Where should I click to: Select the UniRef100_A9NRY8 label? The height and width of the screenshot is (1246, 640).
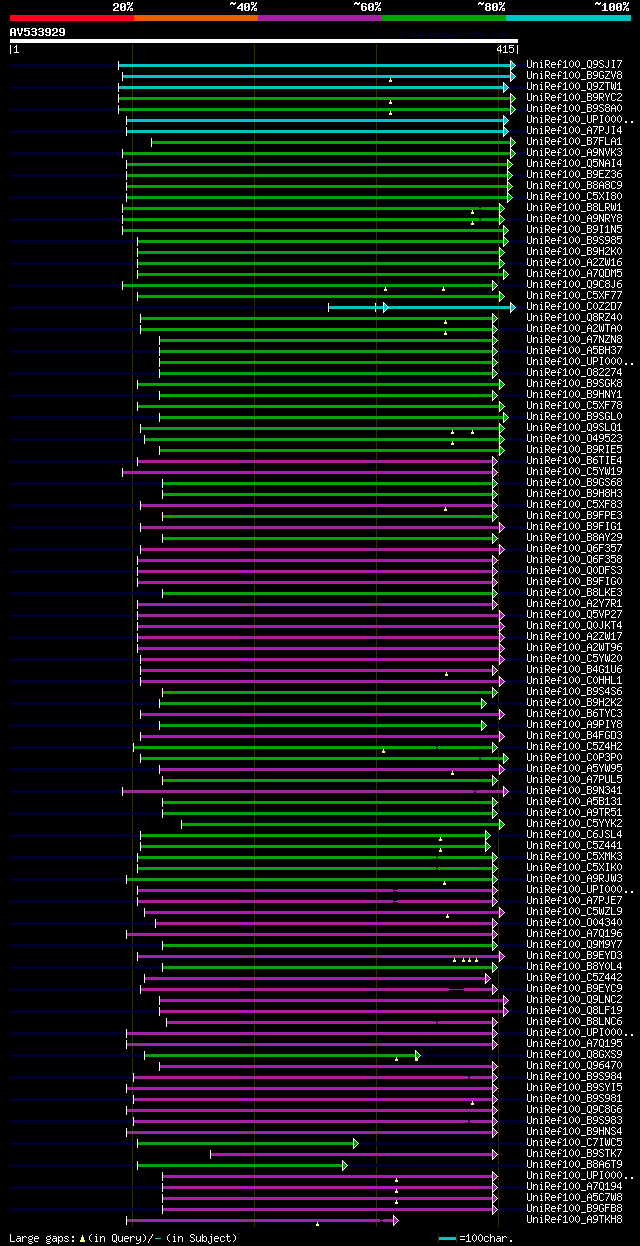[x=574, y=218]
